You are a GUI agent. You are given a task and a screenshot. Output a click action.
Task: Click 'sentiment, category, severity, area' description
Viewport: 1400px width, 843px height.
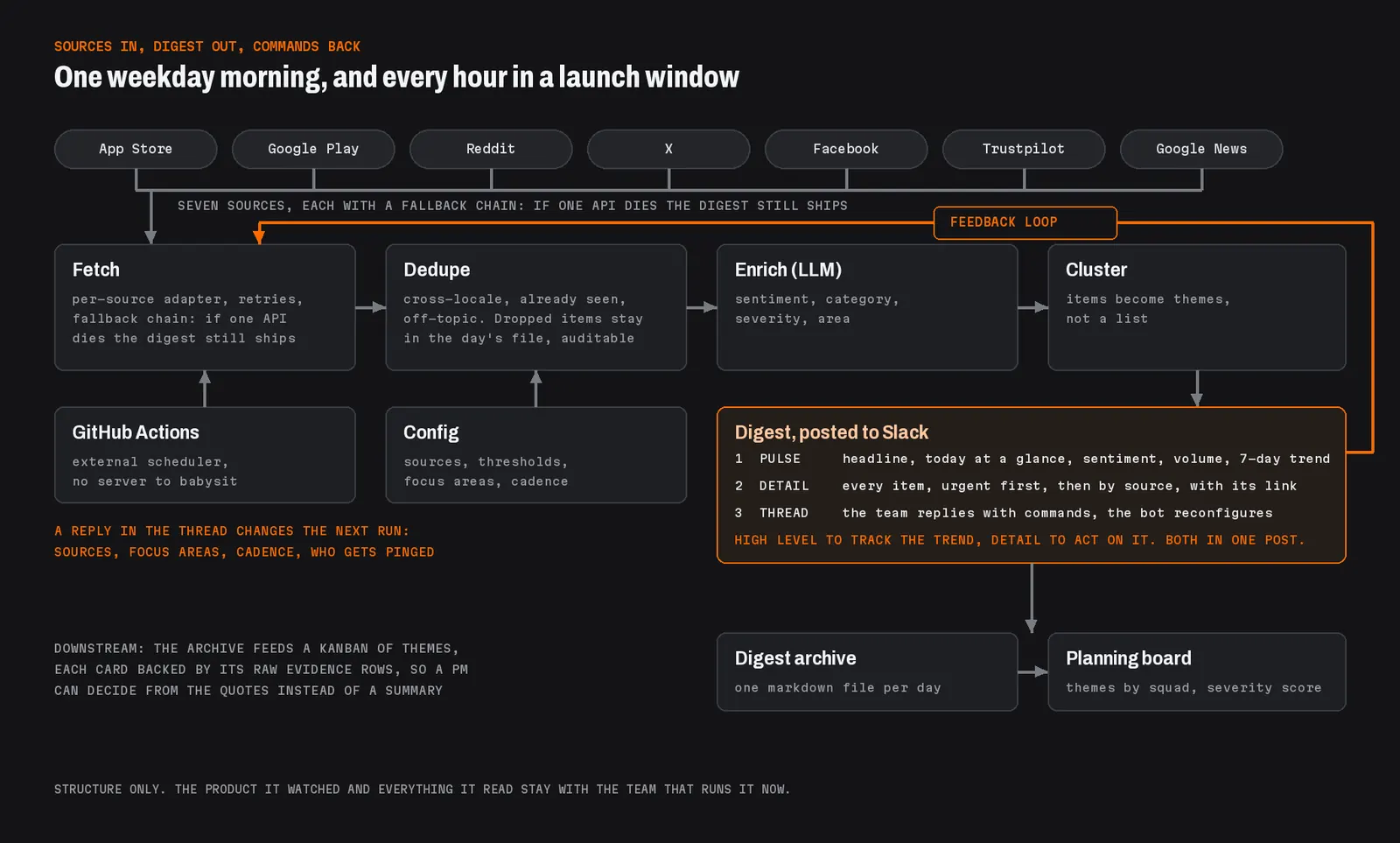(817, 309)
